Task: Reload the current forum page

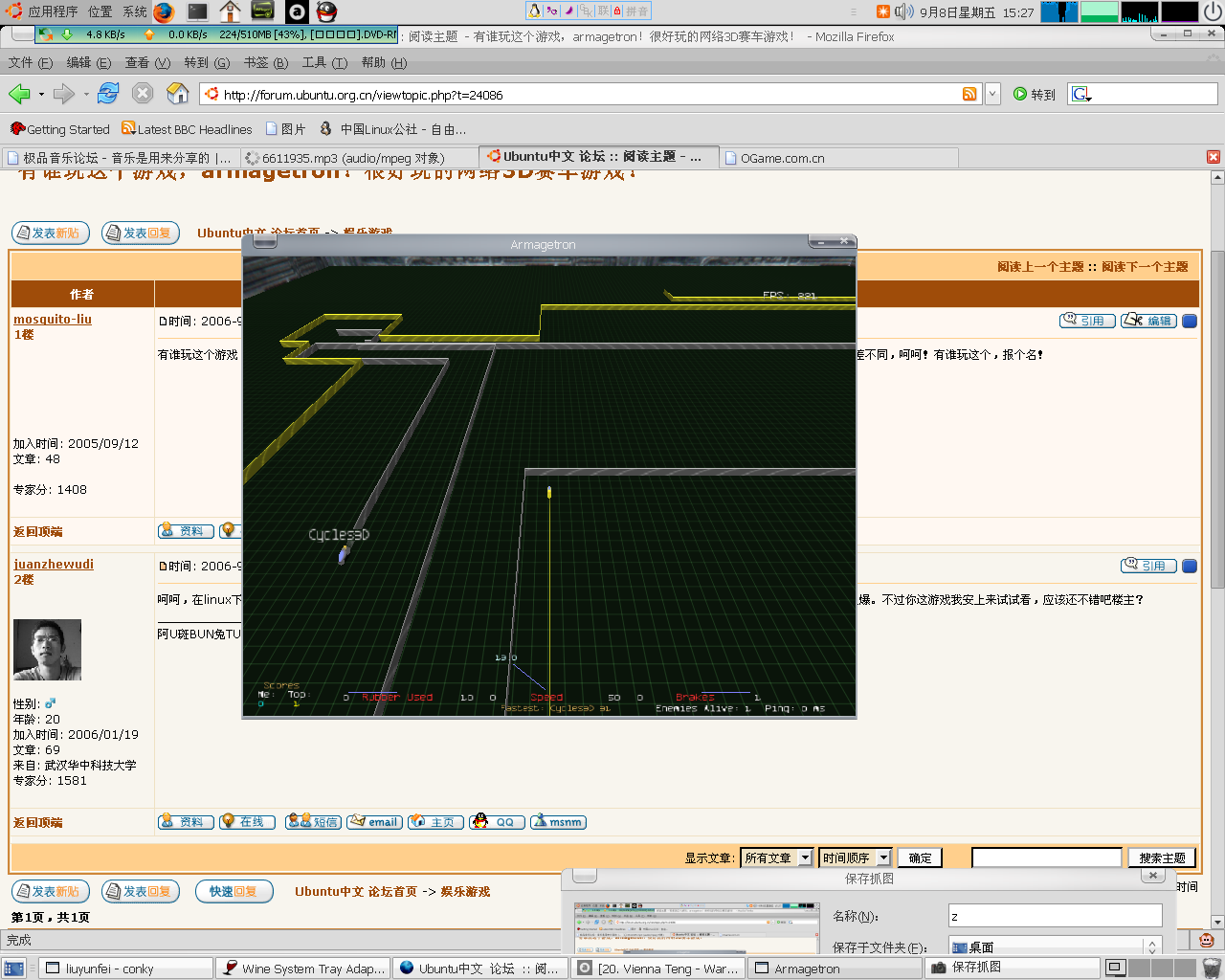Action: [108, 94]
